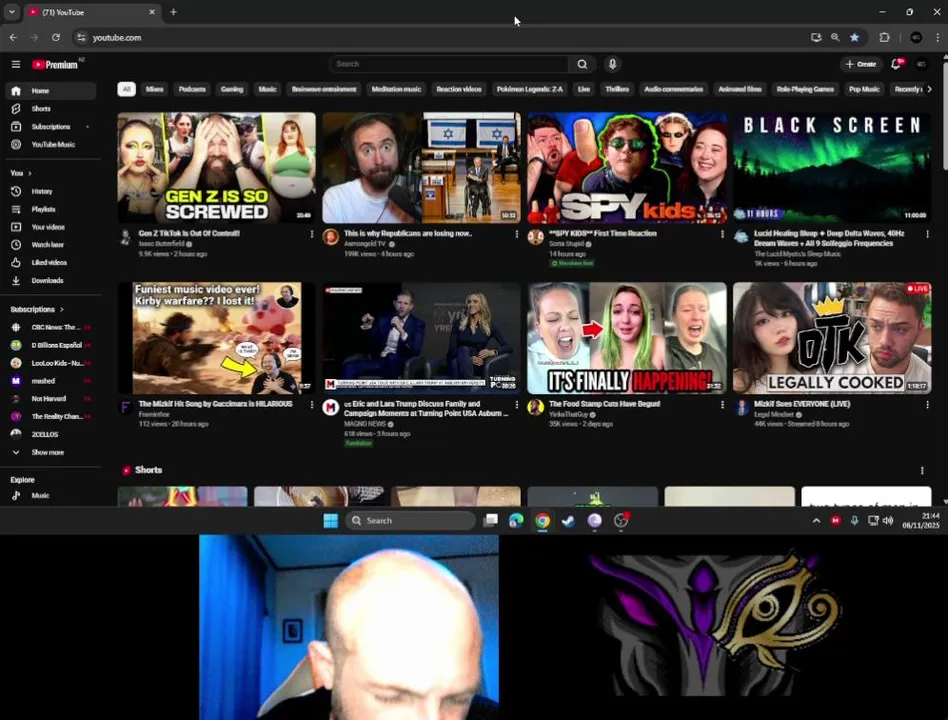This screenshot has width=948, height=720.
Task: Start voice search with microphone icon
Action: [612, 64]
